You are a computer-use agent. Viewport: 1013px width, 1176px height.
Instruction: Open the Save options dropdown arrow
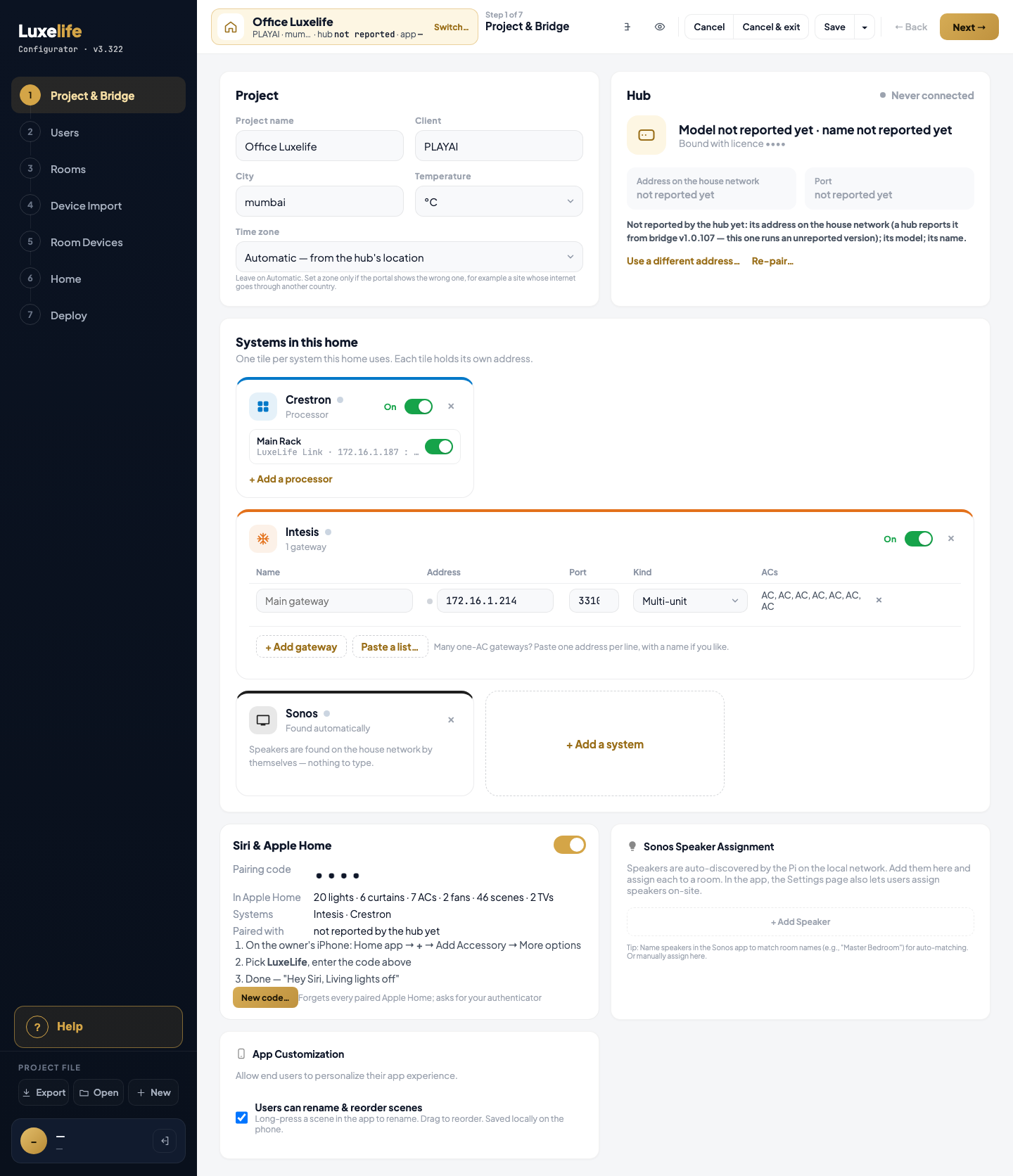click(x=865, y=27)
